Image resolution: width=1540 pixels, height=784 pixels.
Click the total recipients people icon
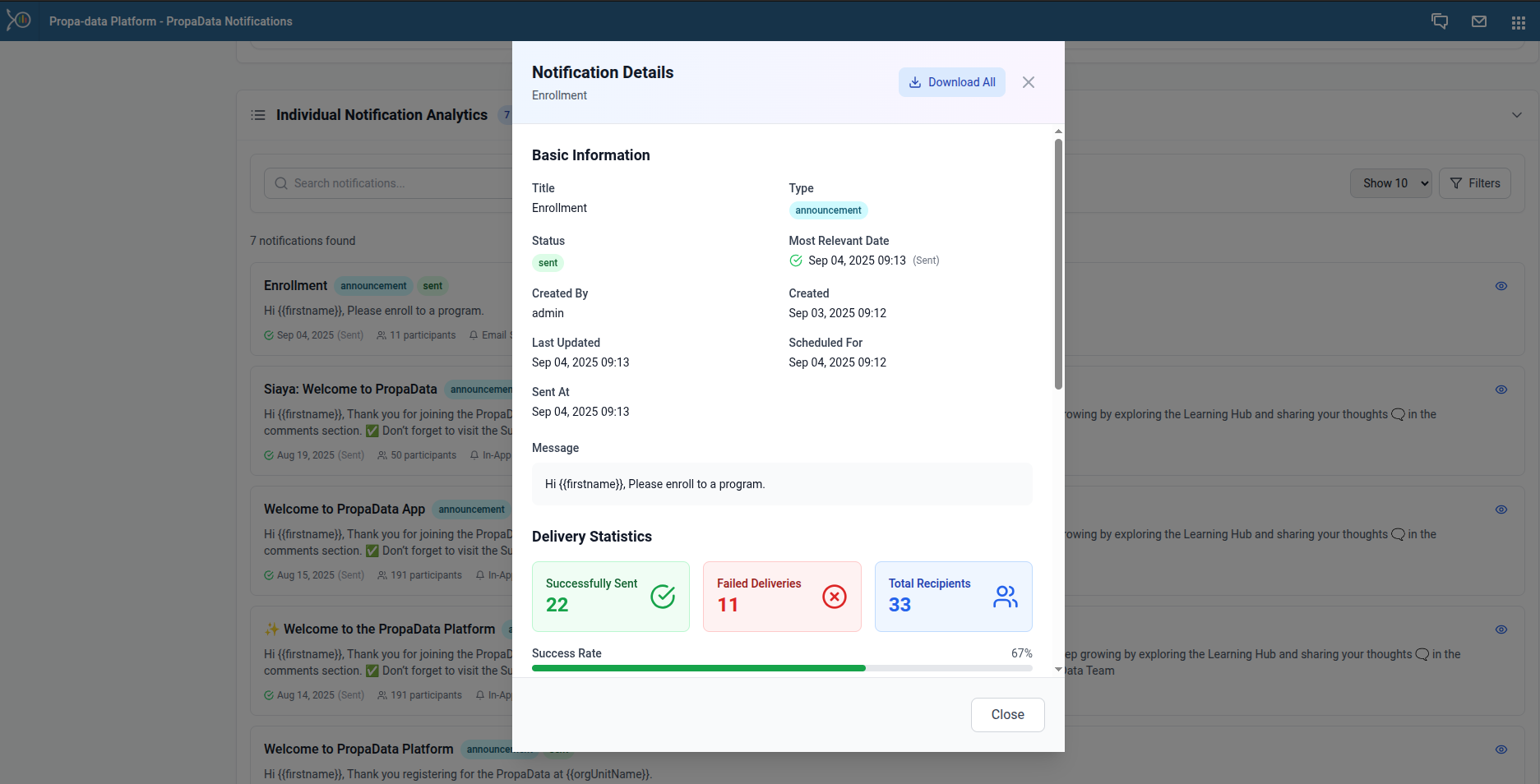tap(1005, 597)
